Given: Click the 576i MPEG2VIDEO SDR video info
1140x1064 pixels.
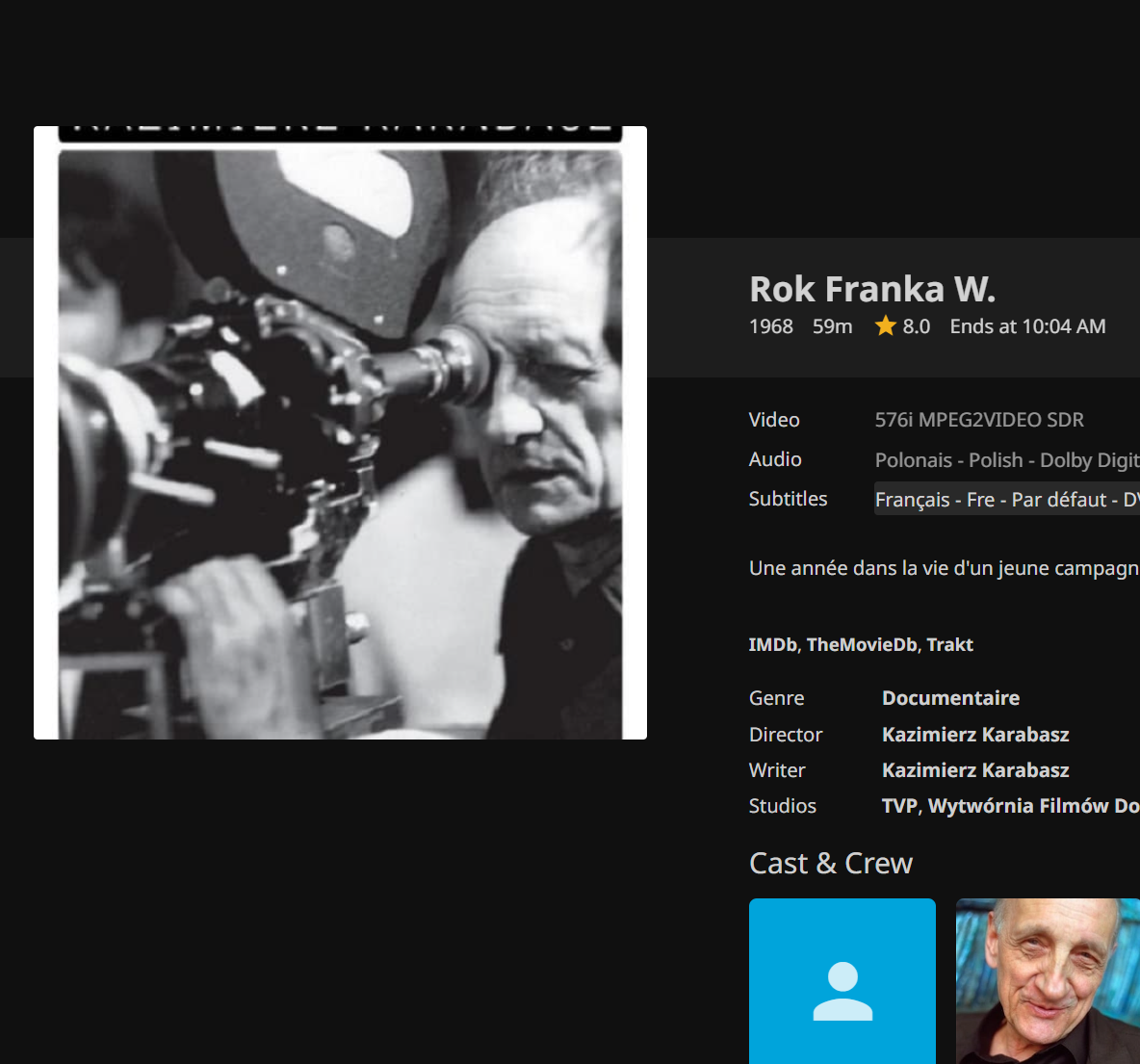Looking at the screenshot, I should [979, 420].
